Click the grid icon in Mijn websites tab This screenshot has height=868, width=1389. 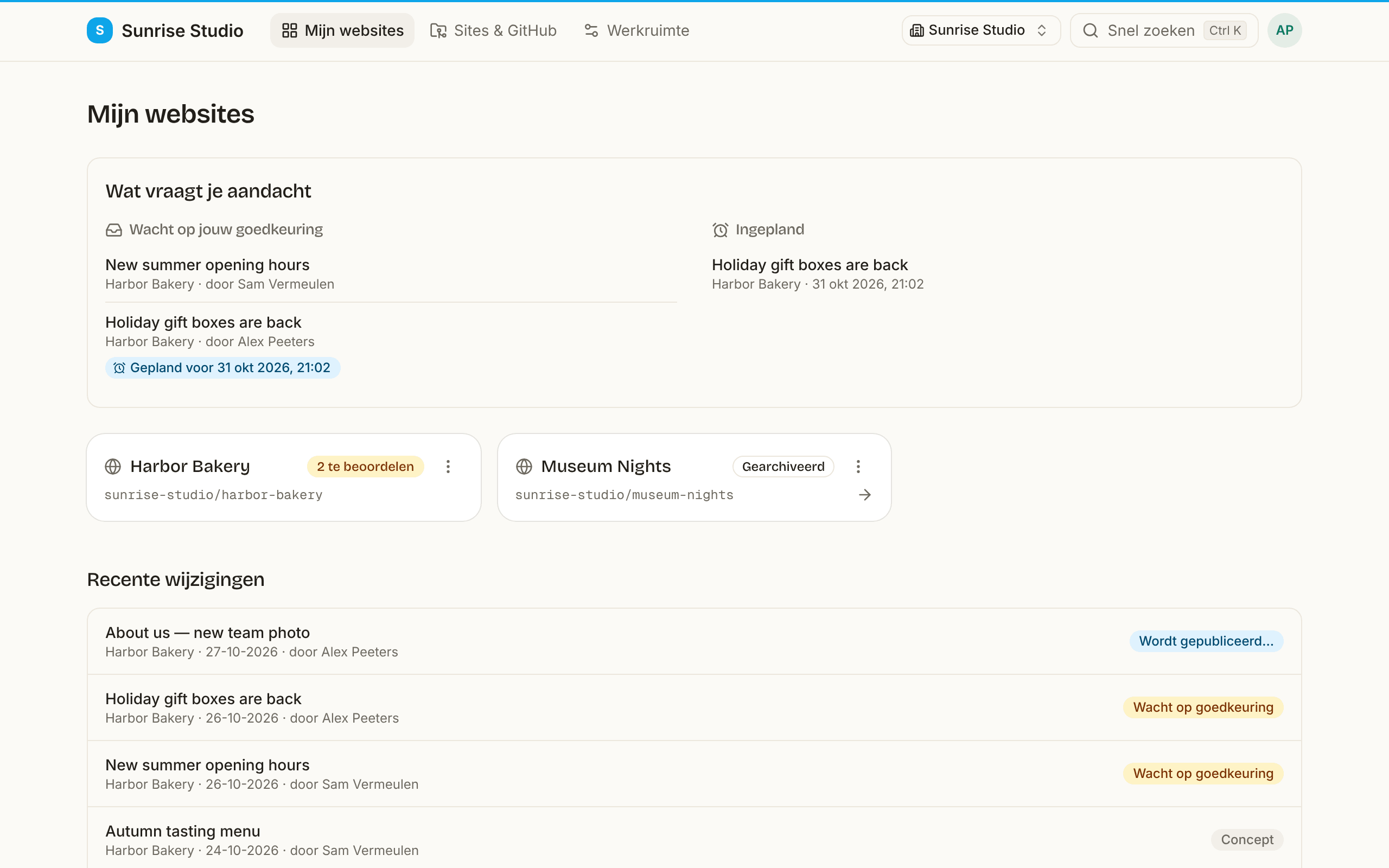pos(289,30)
